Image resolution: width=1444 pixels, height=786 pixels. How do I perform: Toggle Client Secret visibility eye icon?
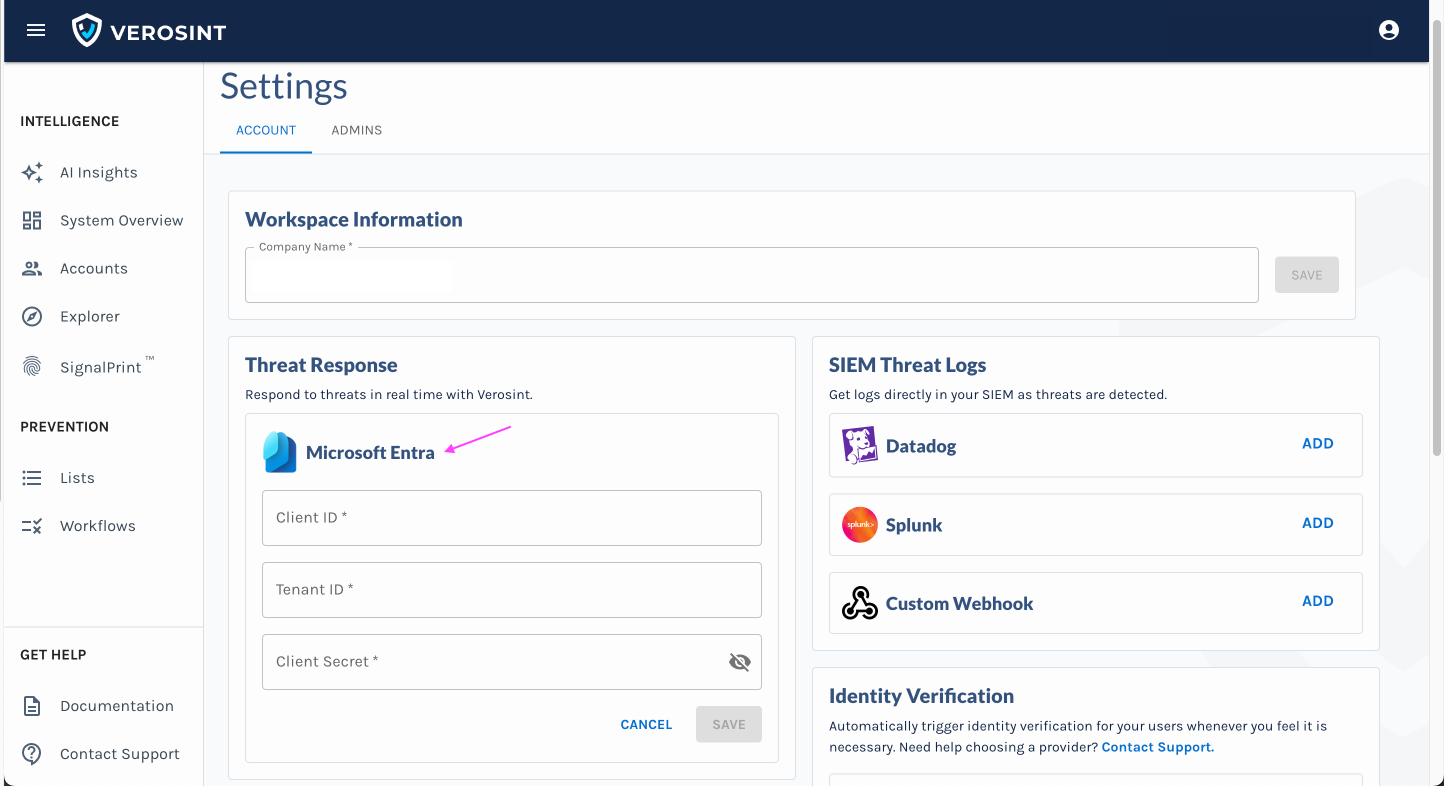point(740,662)
